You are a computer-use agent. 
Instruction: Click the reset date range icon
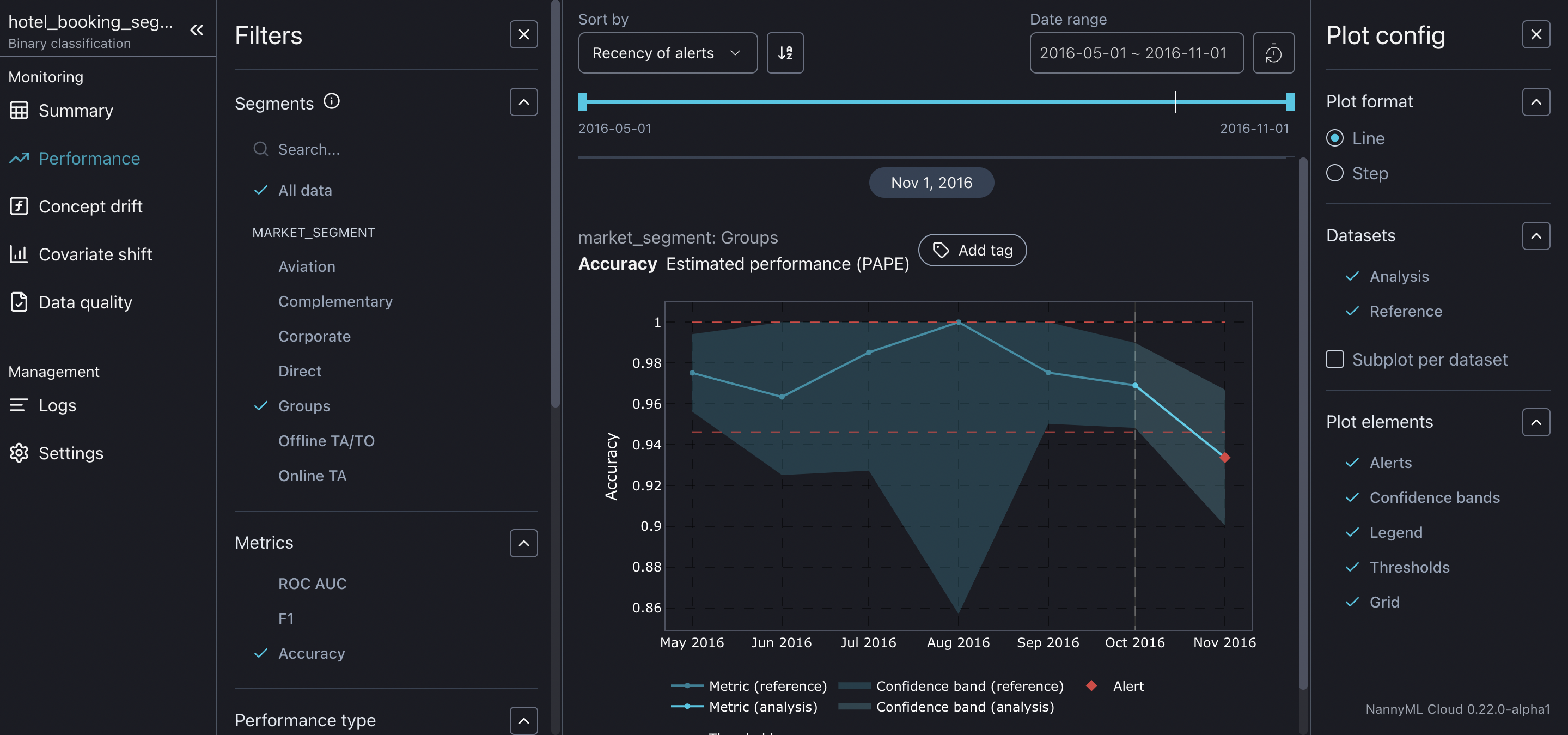pyautogui.click(x=1273, y=53)
